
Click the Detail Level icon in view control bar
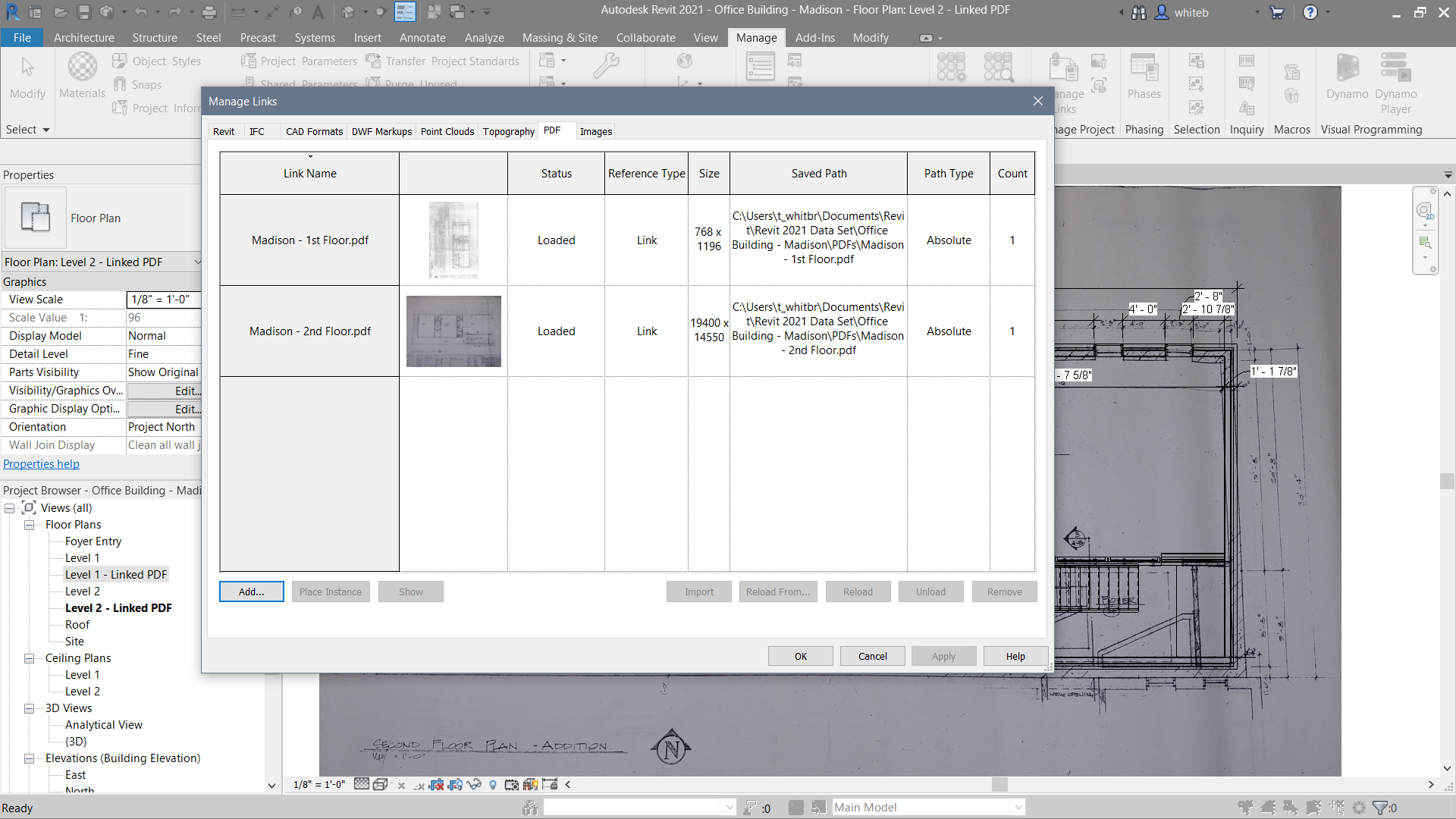[362, 784]
